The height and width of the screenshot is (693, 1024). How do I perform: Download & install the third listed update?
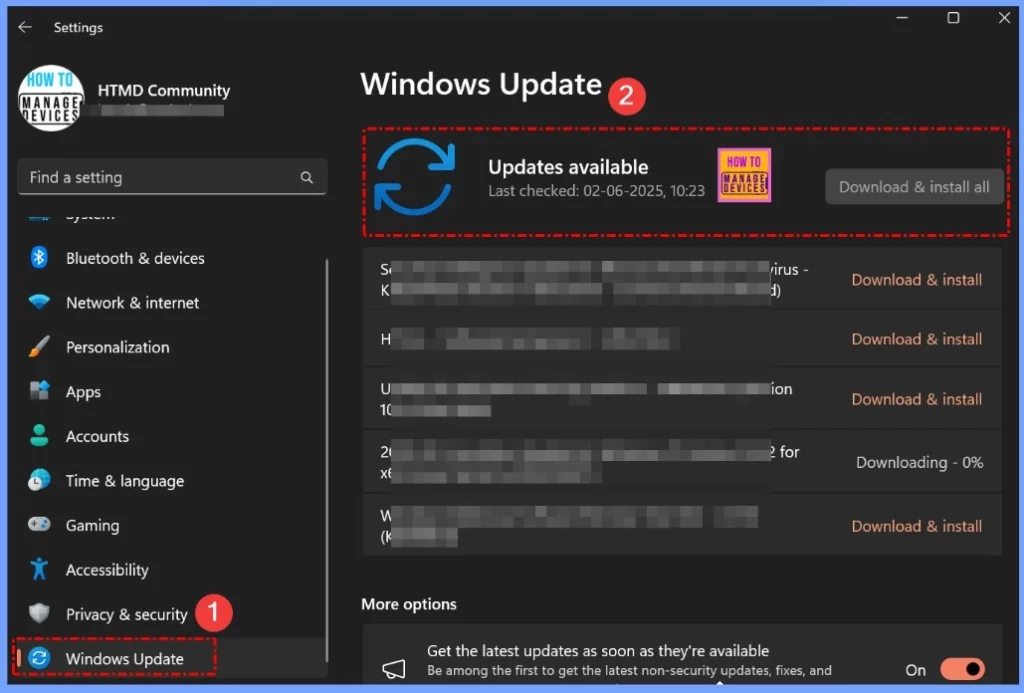click(x=916, y=399)
